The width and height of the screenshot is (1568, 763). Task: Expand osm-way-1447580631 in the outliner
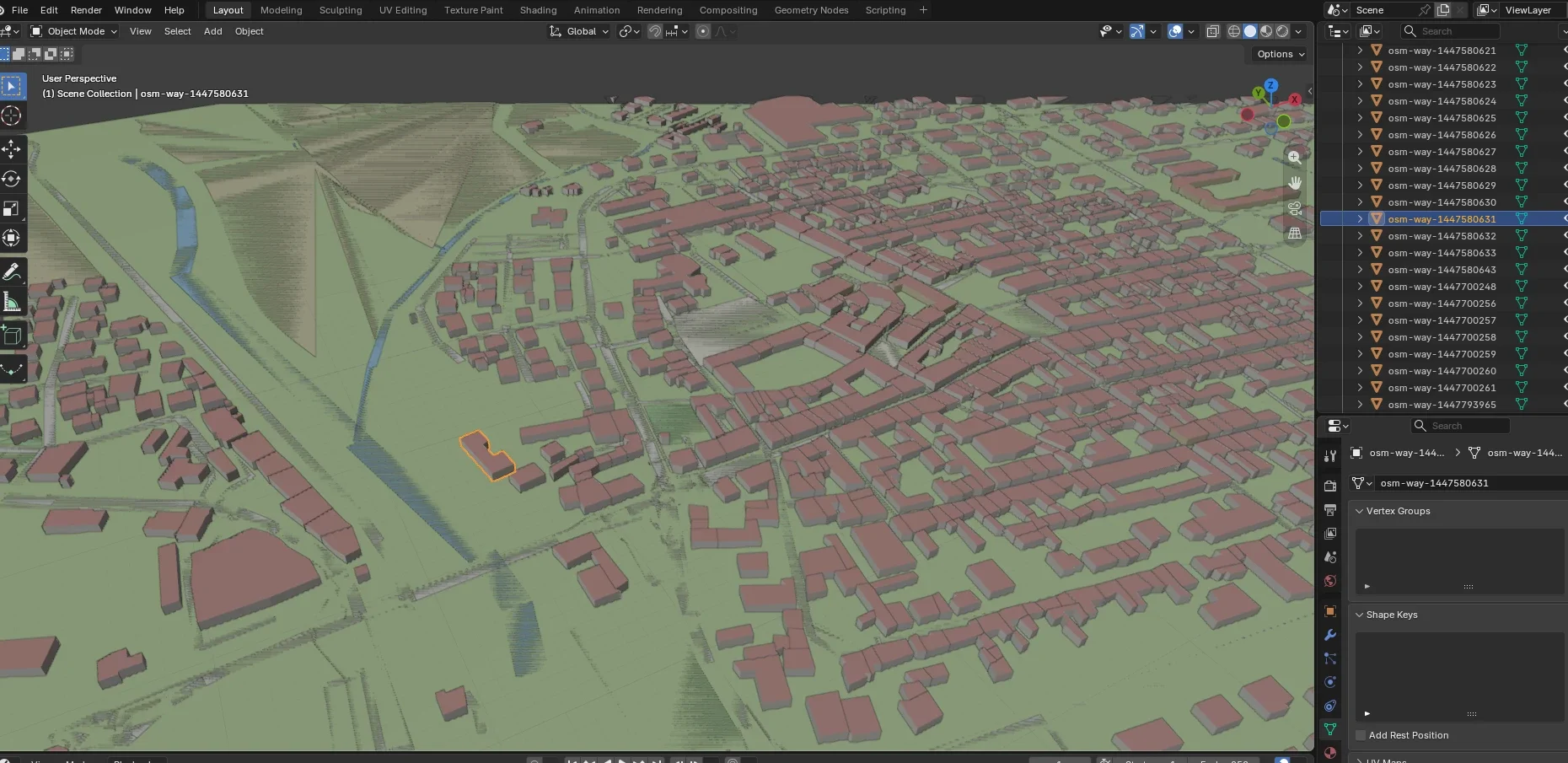point(1360,219)
